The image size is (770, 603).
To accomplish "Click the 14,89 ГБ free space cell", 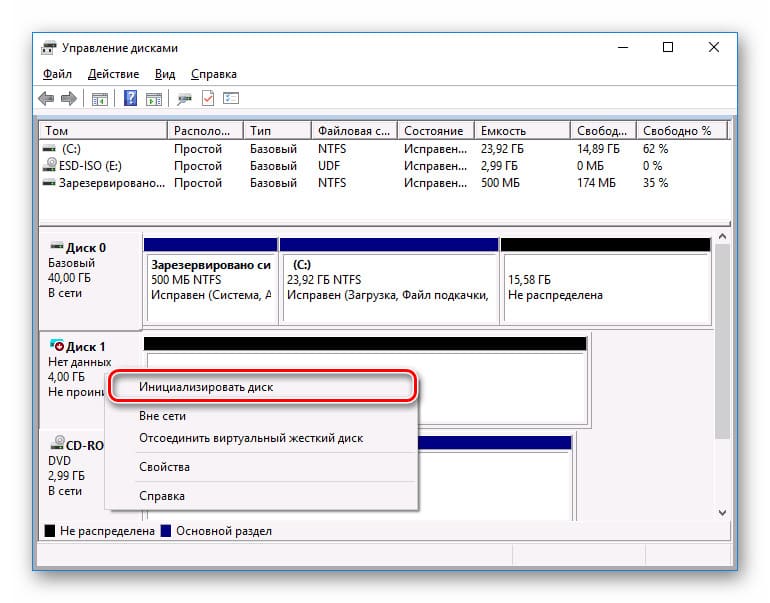I will click(598, 149).
